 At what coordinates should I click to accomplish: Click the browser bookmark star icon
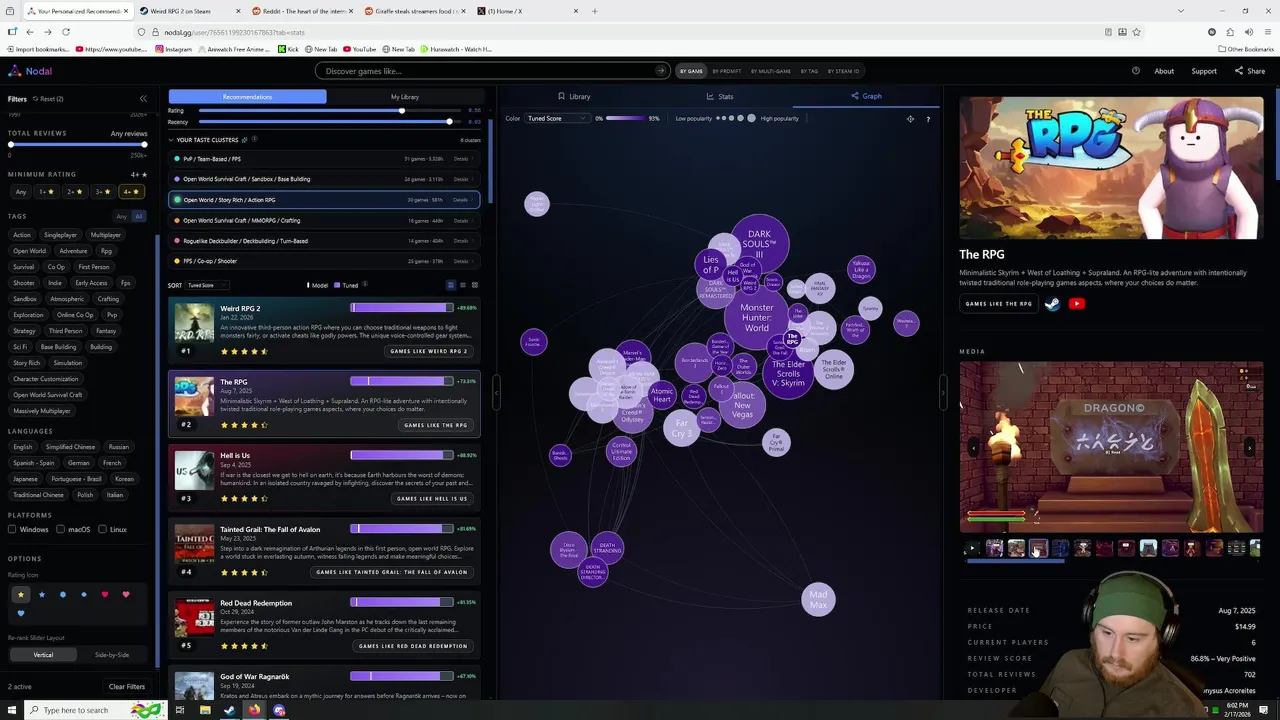1136,32
